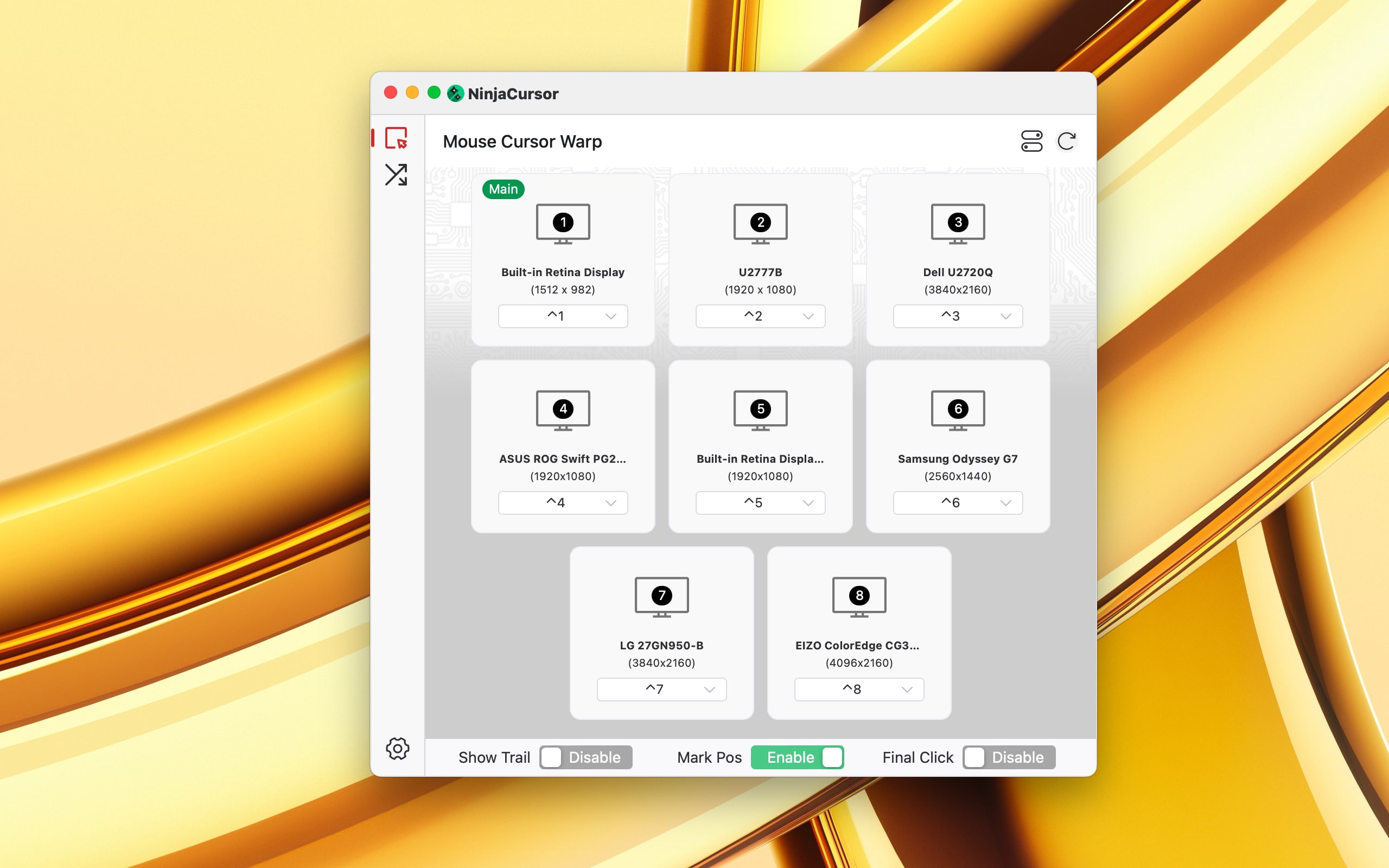Click the settings gear icon at bottom left
1389x868 pixels.
(398, 748)
